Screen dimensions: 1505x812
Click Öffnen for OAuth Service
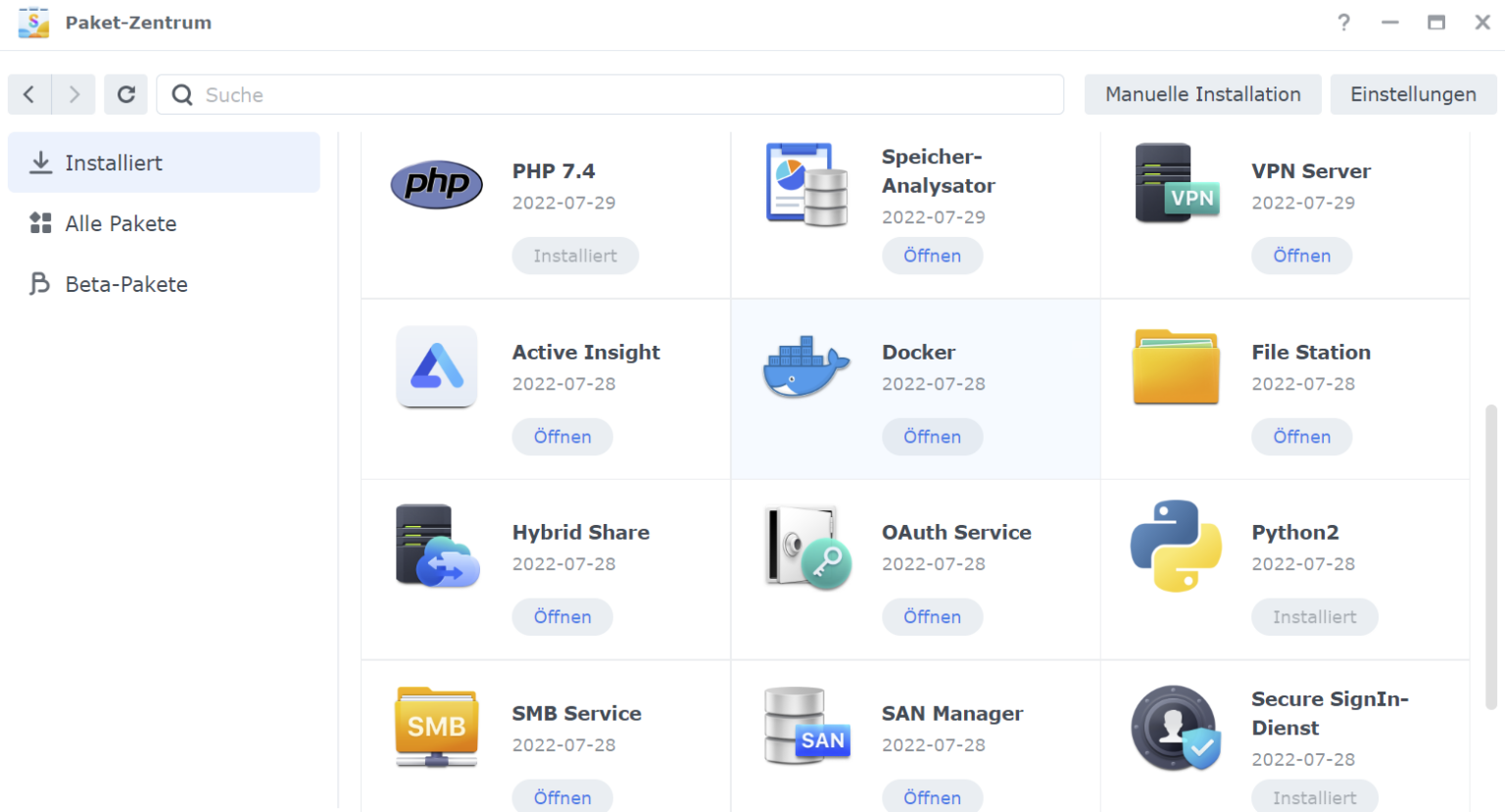tap(932, 617)
